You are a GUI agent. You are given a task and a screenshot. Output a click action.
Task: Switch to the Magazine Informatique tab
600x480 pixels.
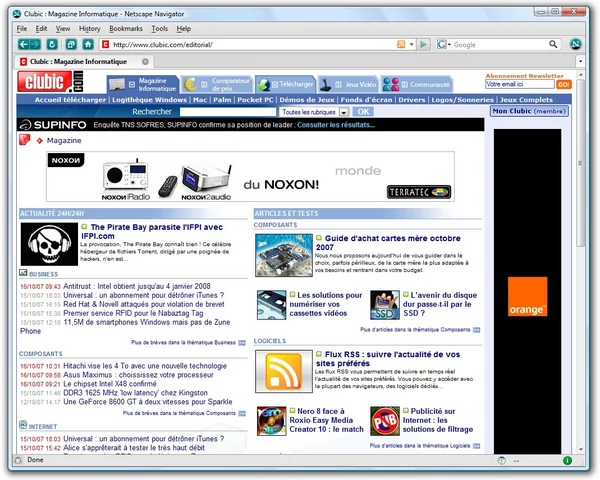click(143, 84)
